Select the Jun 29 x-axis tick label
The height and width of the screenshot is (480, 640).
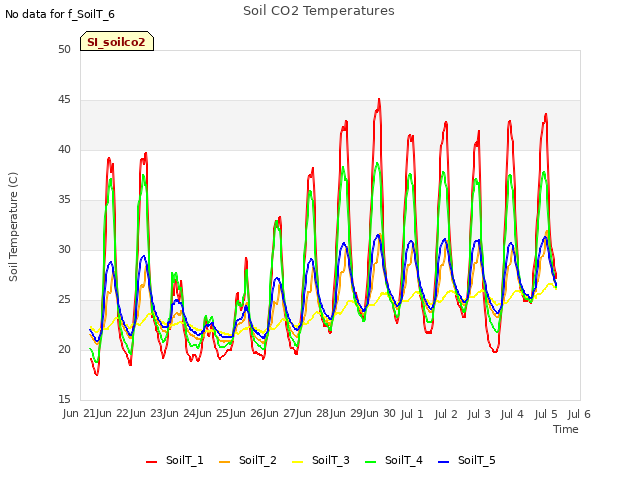pyautogui.click(x=347, y=414)
